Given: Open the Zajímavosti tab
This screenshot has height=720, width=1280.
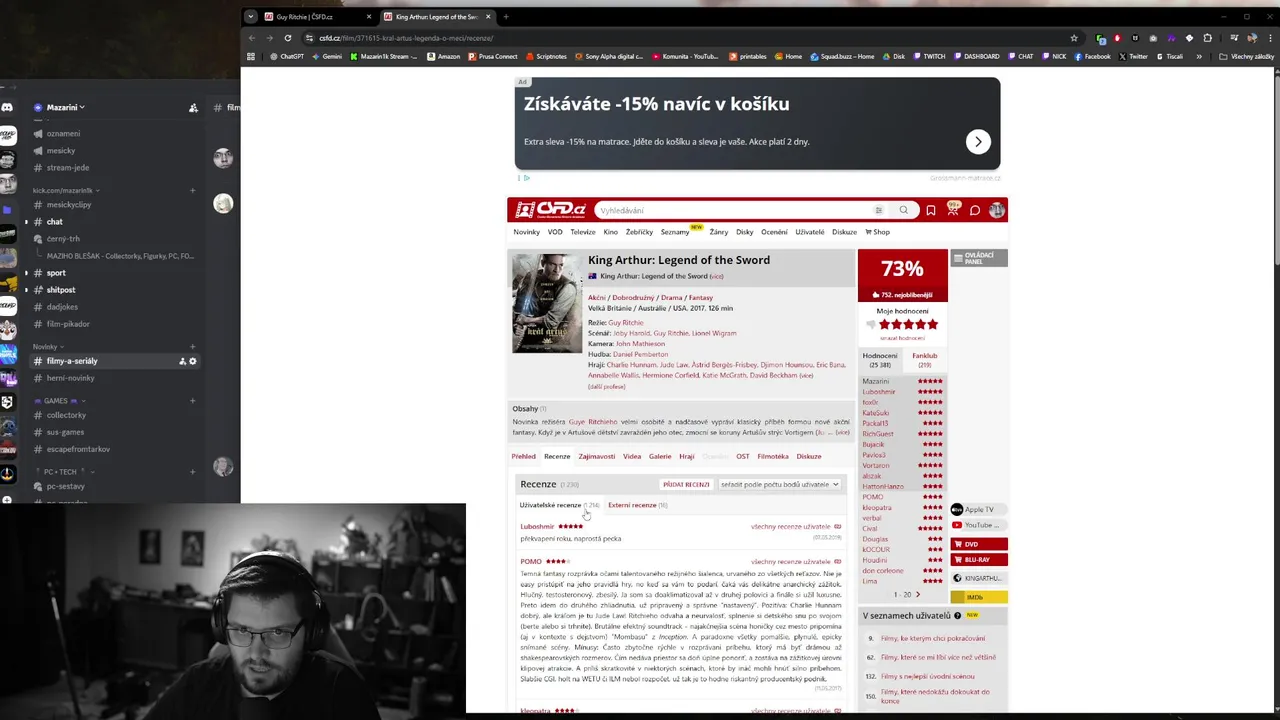Looking at the screenshot, I should click(596, 456).
